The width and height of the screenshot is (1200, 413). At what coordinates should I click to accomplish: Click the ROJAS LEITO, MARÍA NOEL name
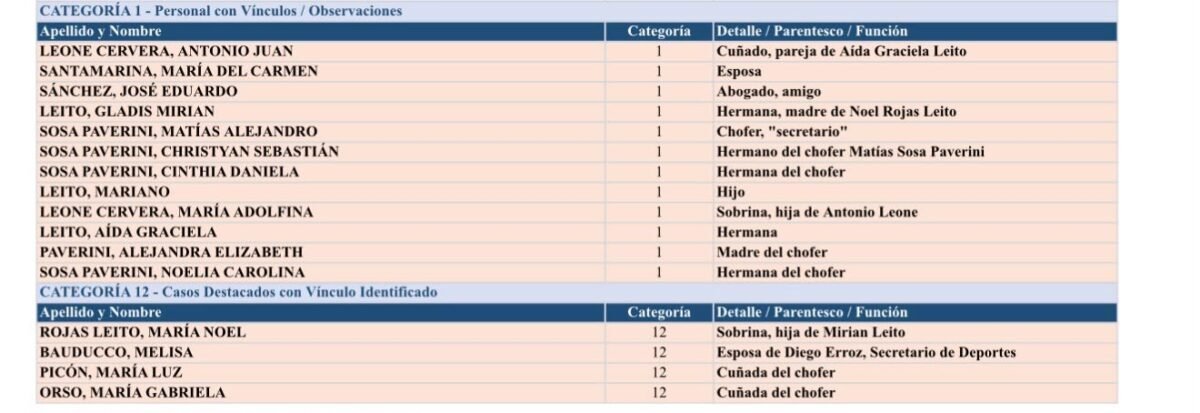click(x=142, y=332)
